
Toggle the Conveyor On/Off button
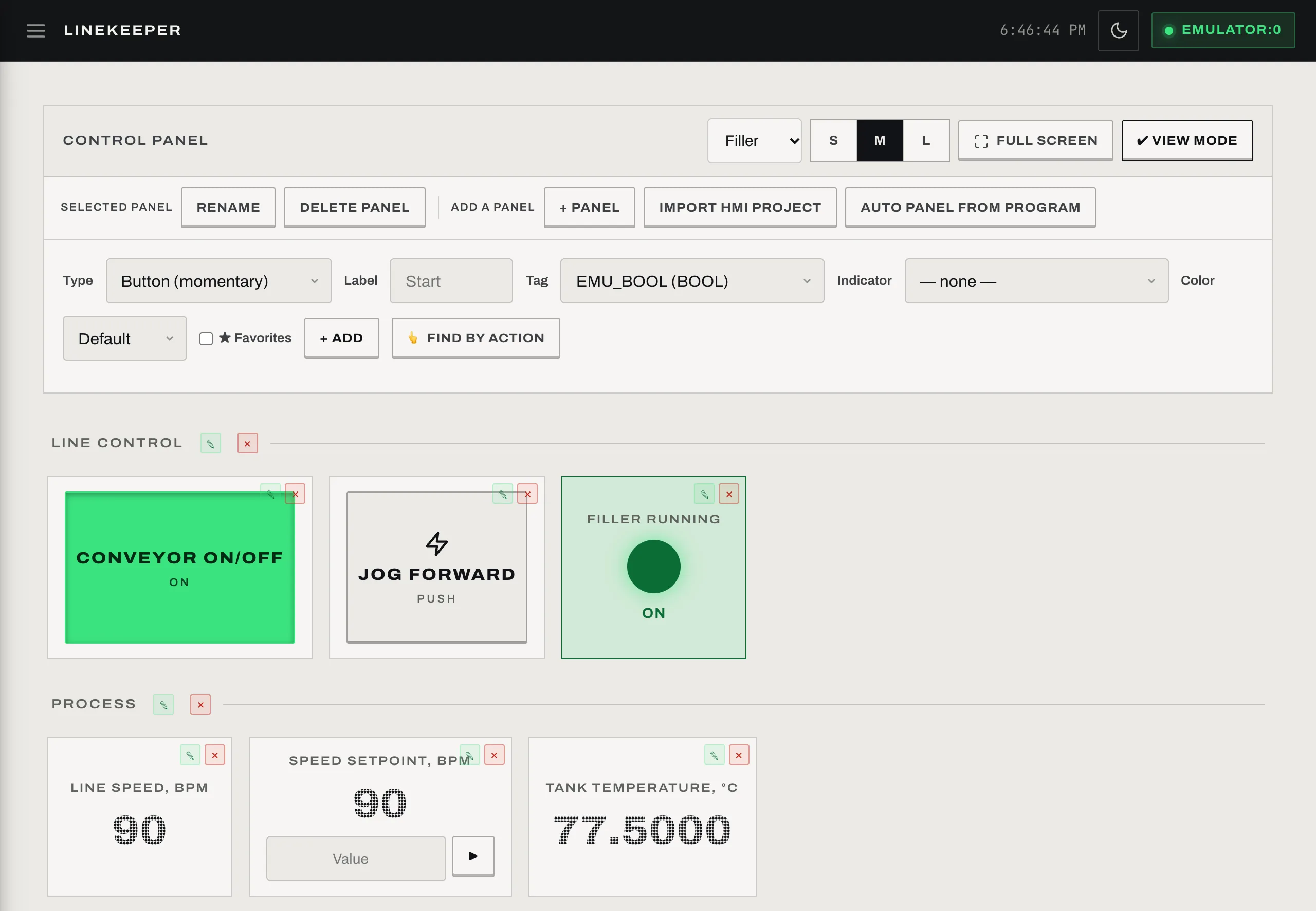pos(180,568)
